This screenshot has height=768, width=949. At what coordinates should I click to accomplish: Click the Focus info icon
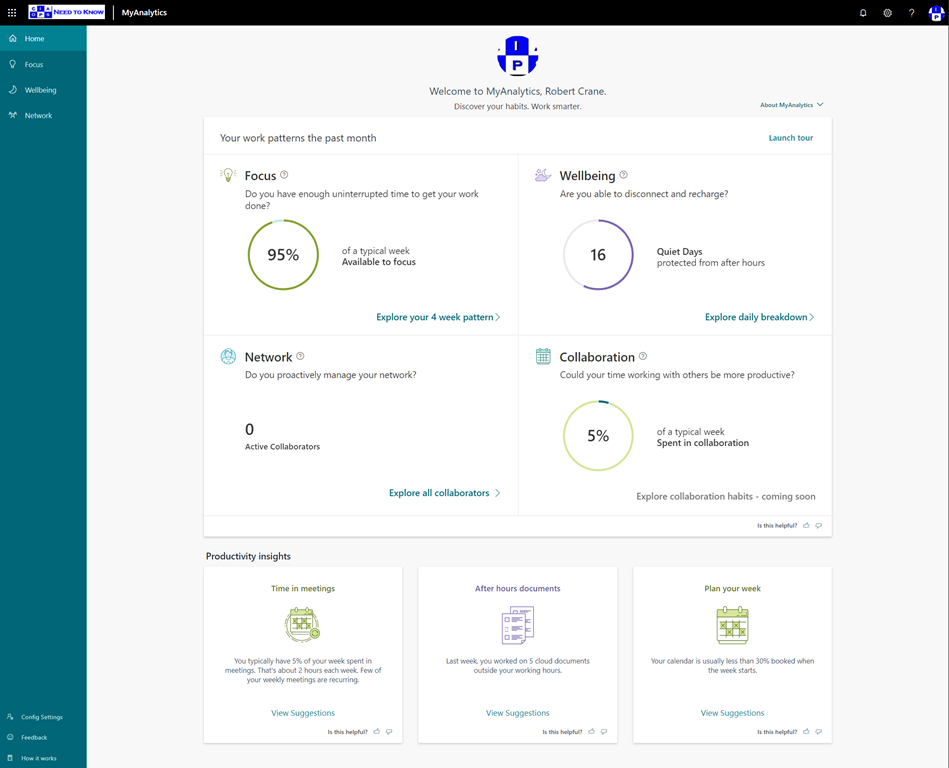[x=285, y=175]
